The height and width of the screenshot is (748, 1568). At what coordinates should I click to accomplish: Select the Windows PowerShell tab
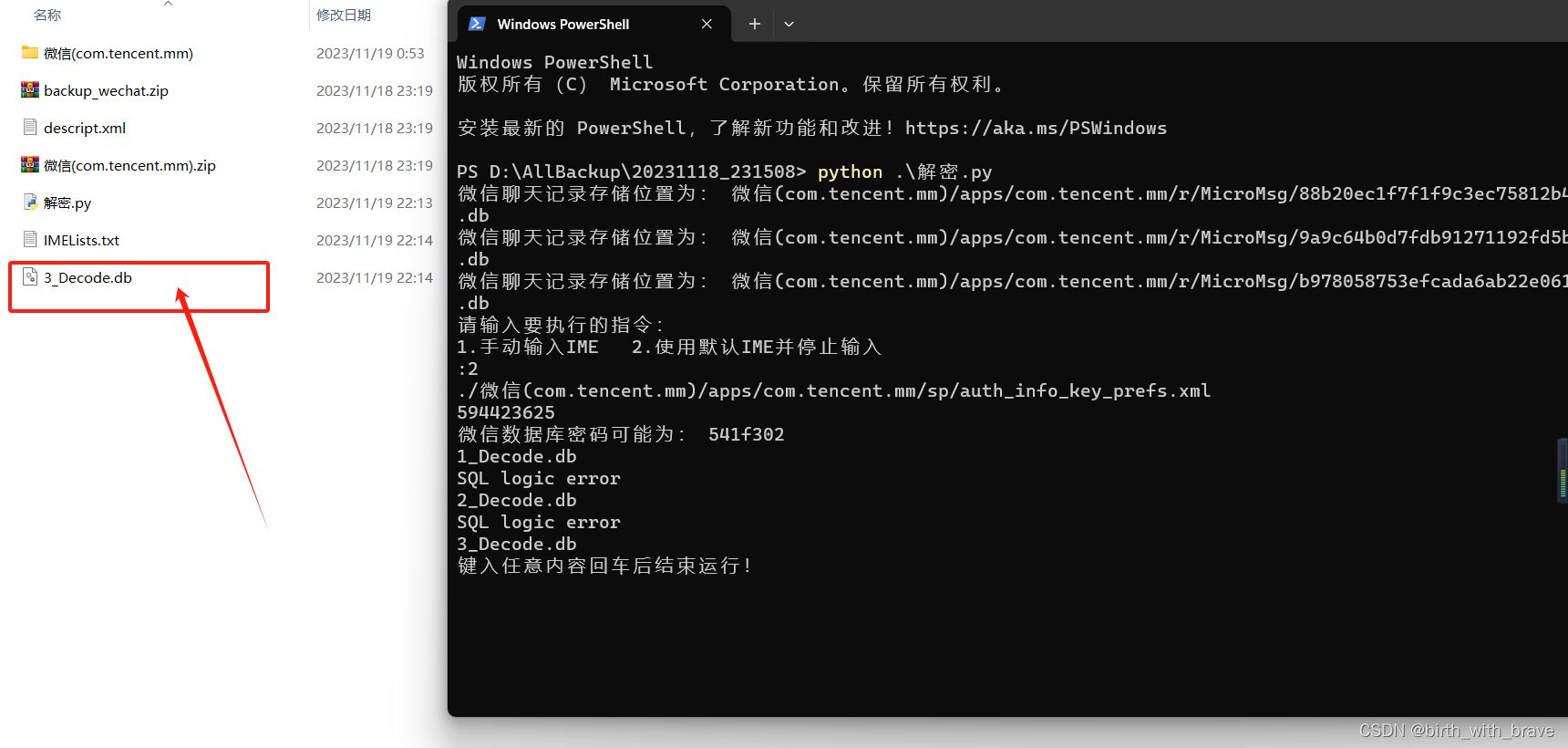click(593, 24)
